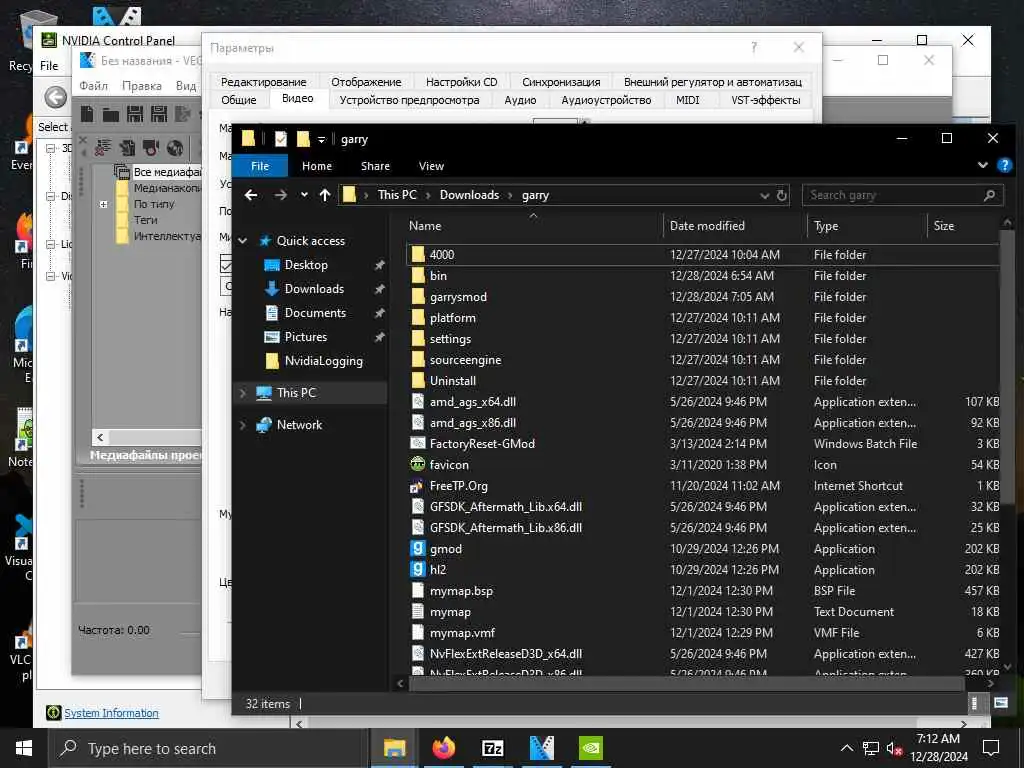Click Explorer Up one level arrow
1024x768 pixels.
click(325, 195)
